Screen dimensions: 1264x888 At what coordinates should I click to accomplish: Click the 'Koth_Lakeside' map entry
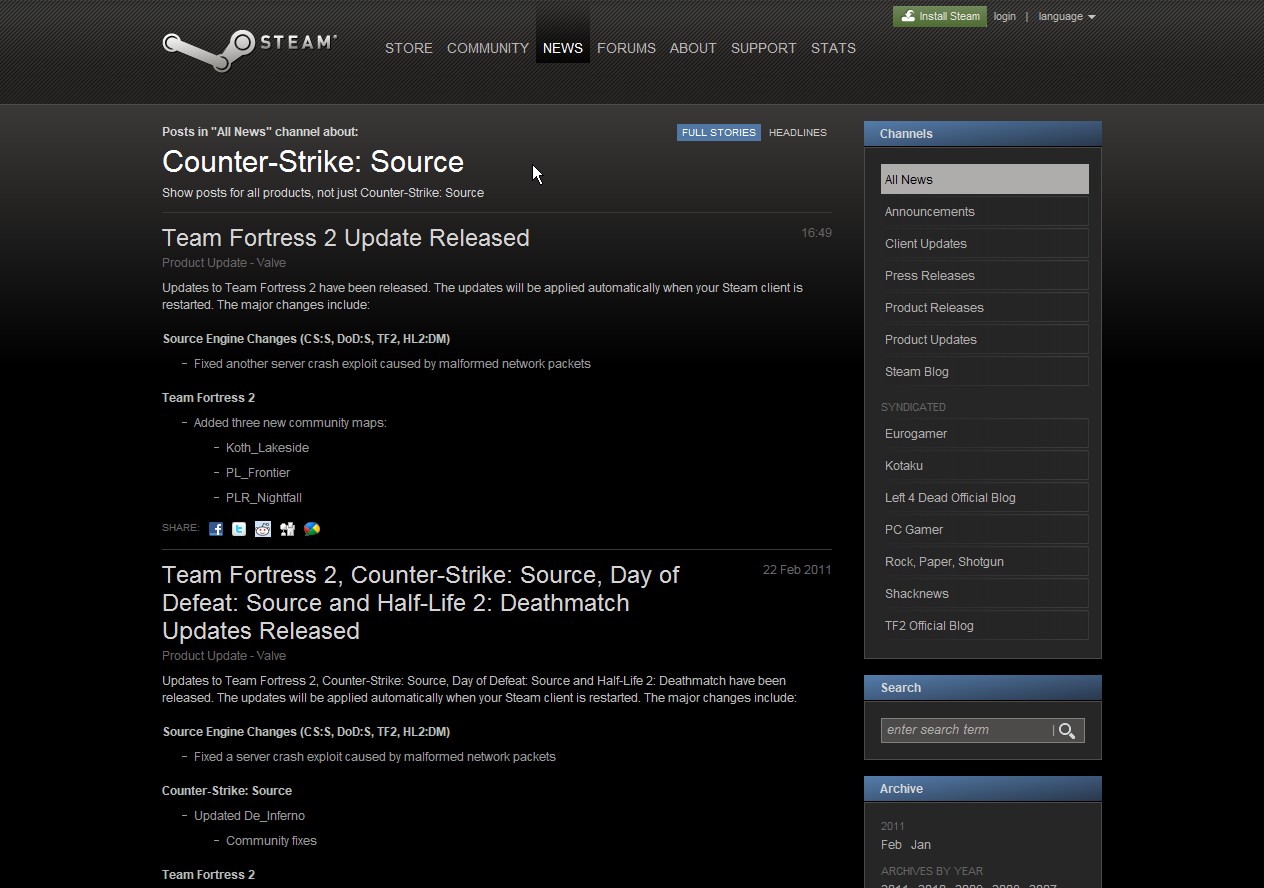click(x=267, y=448)
